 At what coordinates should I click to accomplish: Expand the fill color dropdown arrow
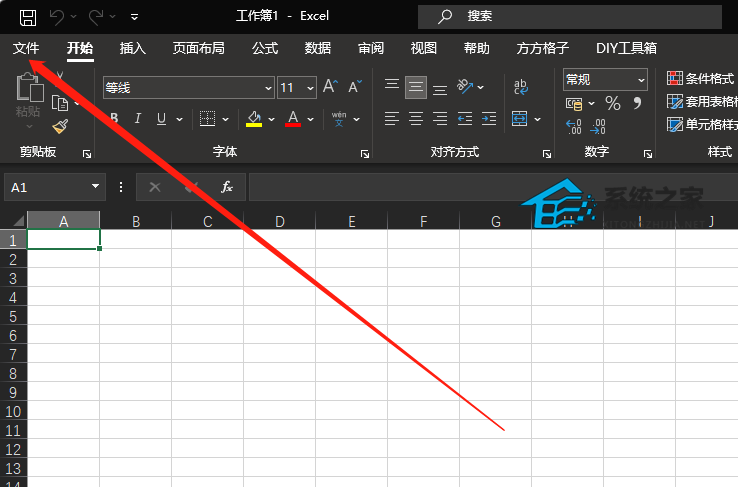click(x=272, y=120)
